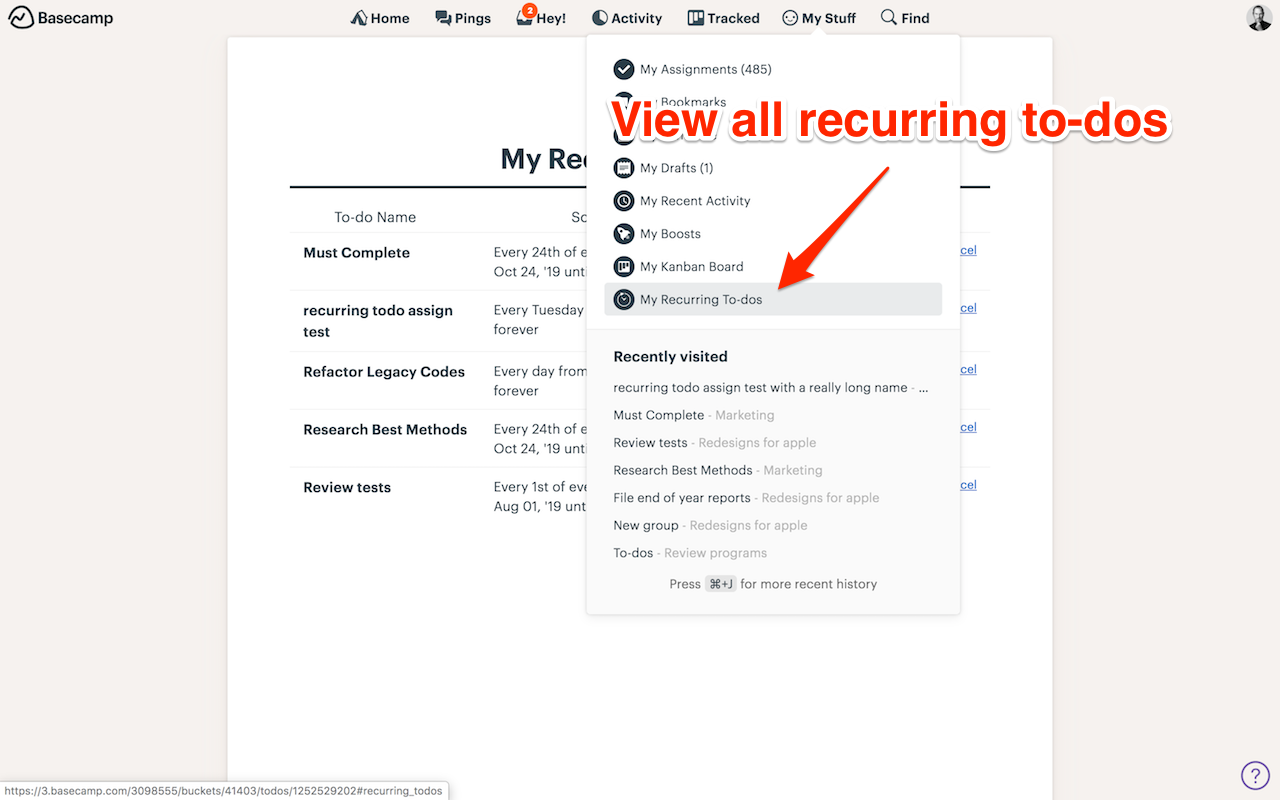The width and height of the screenshot is (1280, 800).
Task: Open My Drafts (1)
Action: click(x=773, y=168)
